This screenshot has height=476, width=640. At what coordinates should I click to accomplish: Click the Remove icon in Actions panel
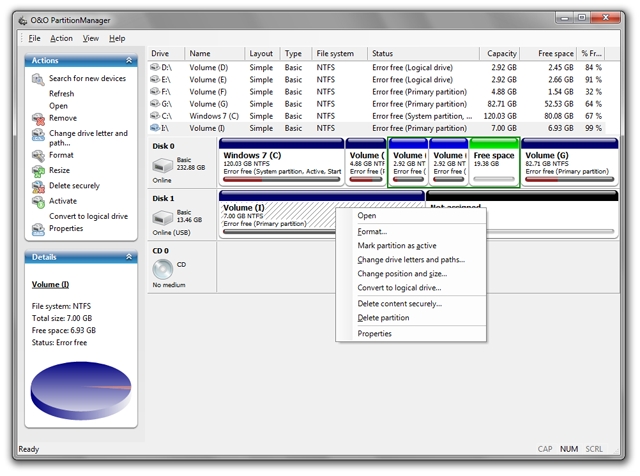click(x=39, y=118)
